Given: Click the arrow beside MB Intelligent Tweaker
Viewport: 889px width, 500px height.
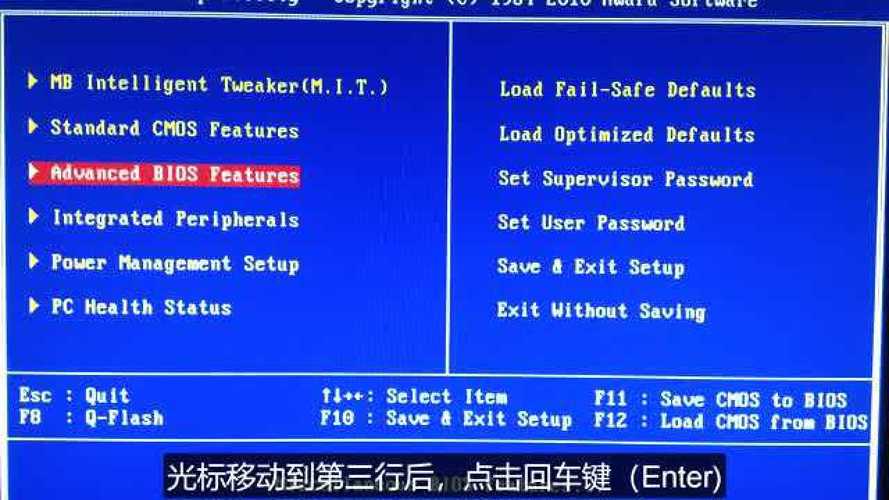Looking at the screenshot, I should click(x=33, y=81).
